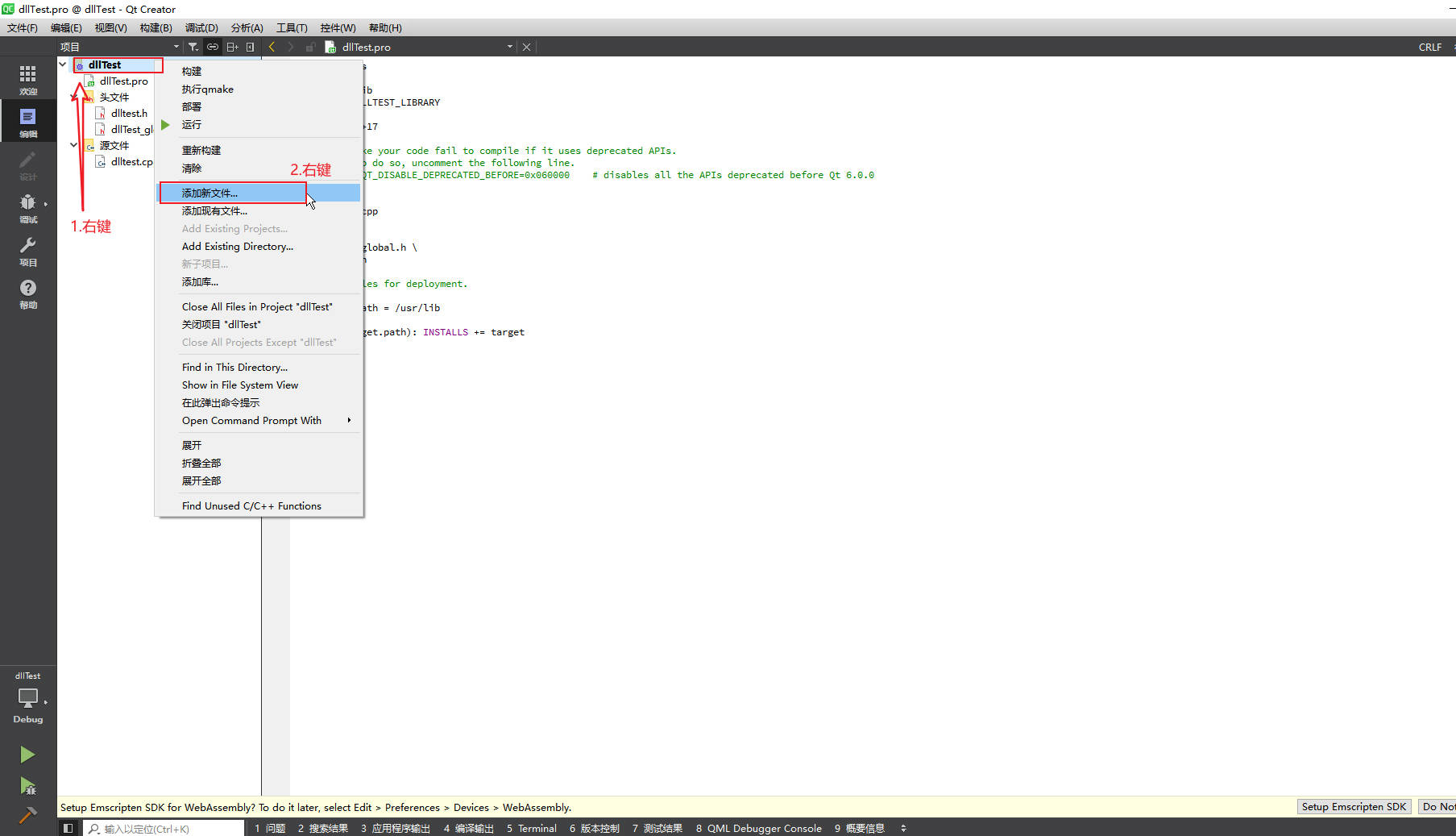Open the 构建(B) menu

(156, 27)
